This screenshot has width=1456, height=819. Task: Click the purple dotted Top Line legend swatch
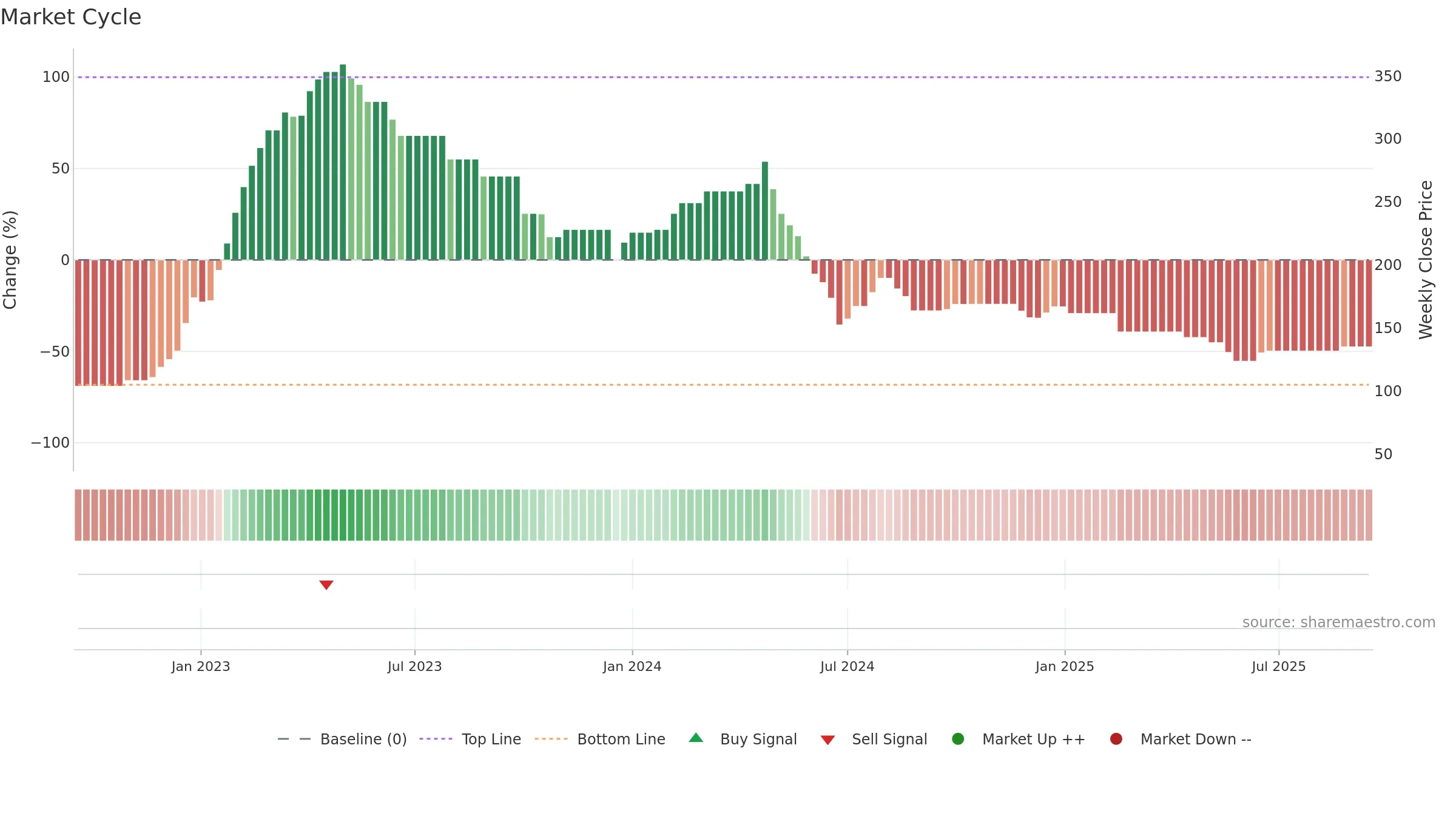[436, 739]
